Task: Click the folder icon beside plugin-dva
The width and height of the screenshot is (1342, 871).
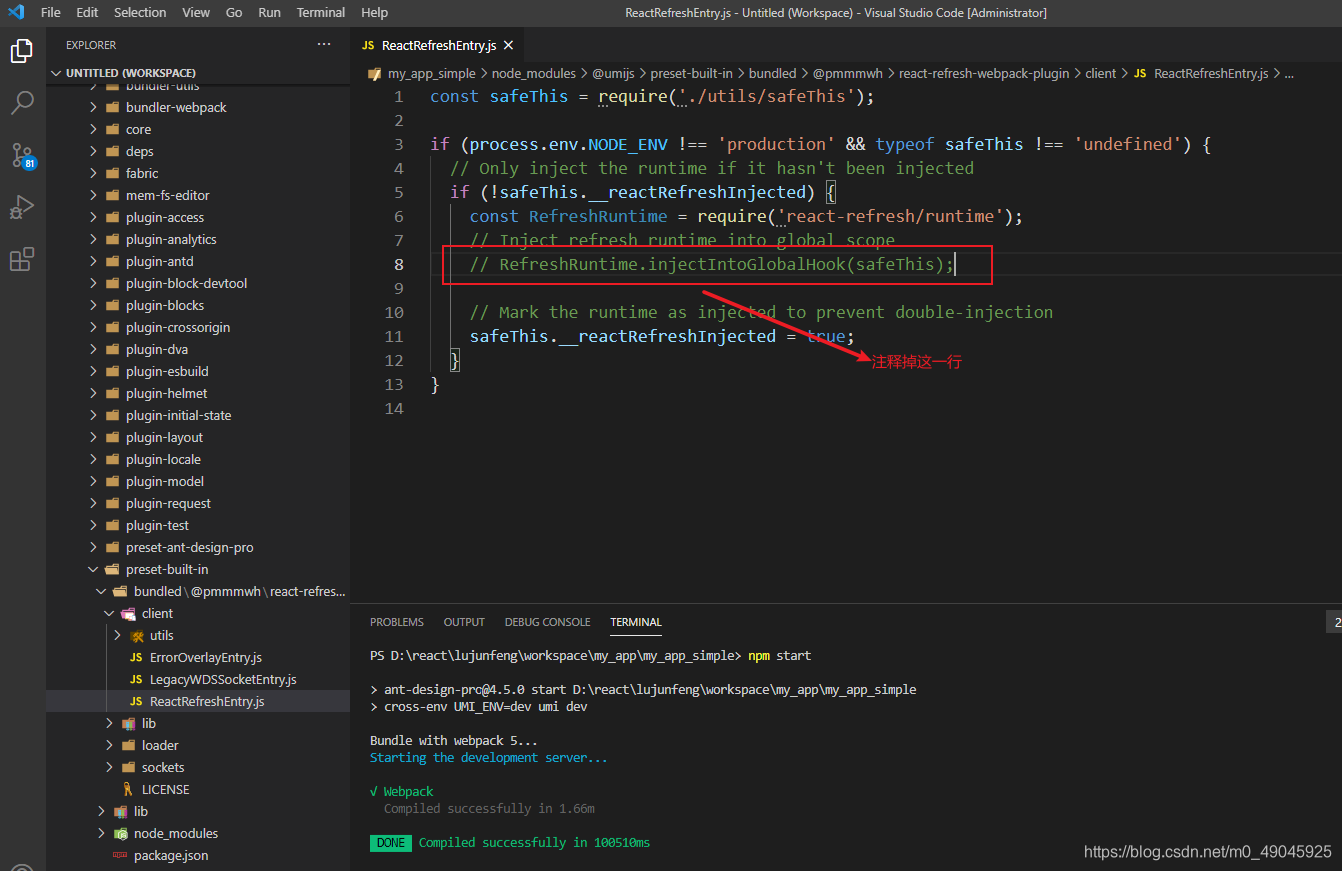Action: [112, 349]
